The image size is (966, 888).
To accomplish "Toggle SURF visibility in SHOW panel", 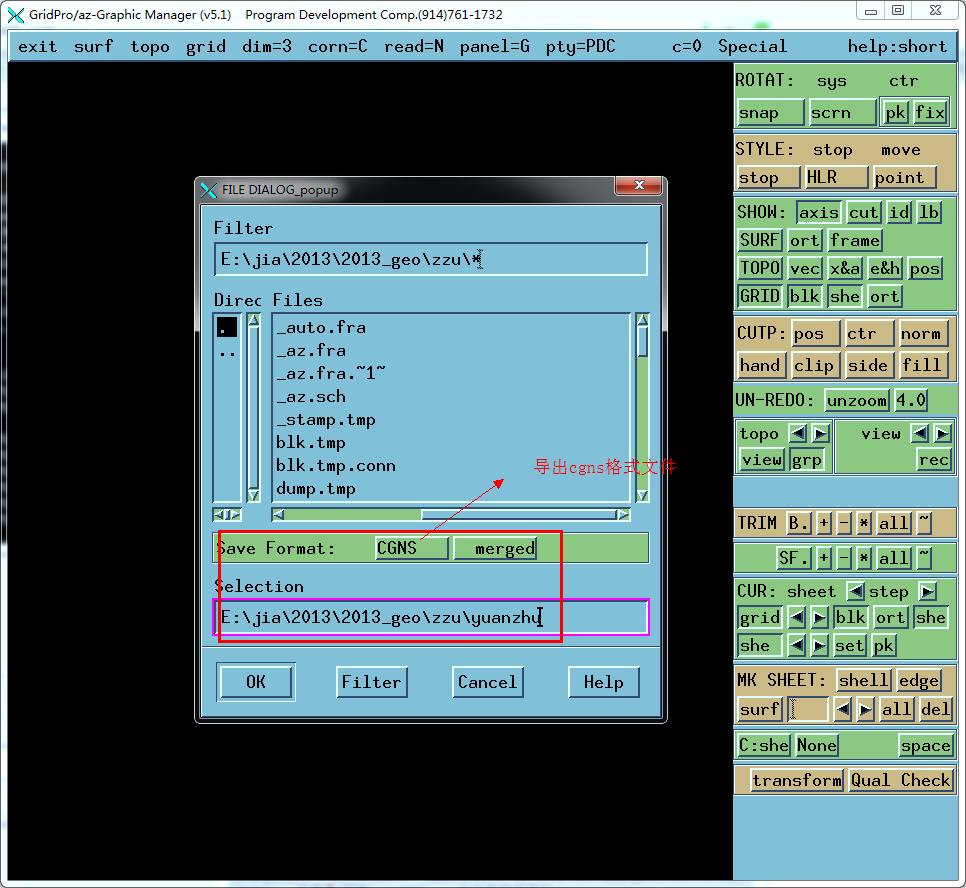I will tap(760, 240).
